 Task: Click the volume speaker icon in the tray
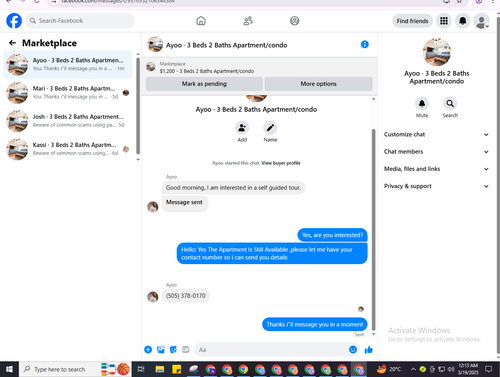click(x=451, y=369)
